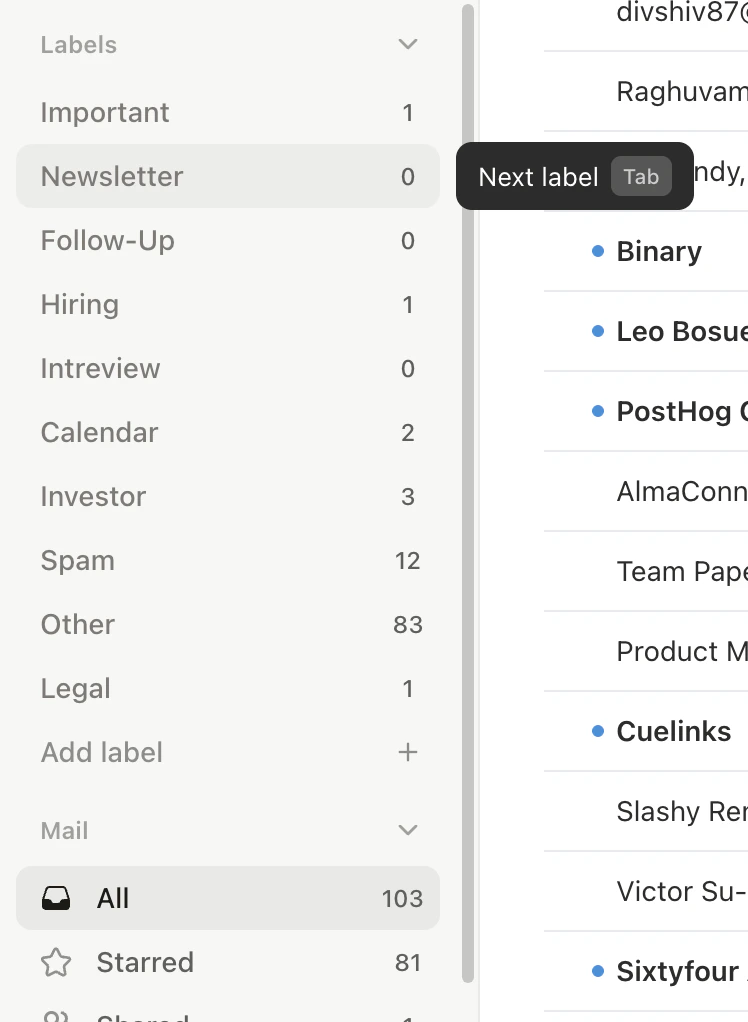Open the All inbox icon
Image resolution: width=748 pixels, height=1022 pixels.
[x=56, y=897]
